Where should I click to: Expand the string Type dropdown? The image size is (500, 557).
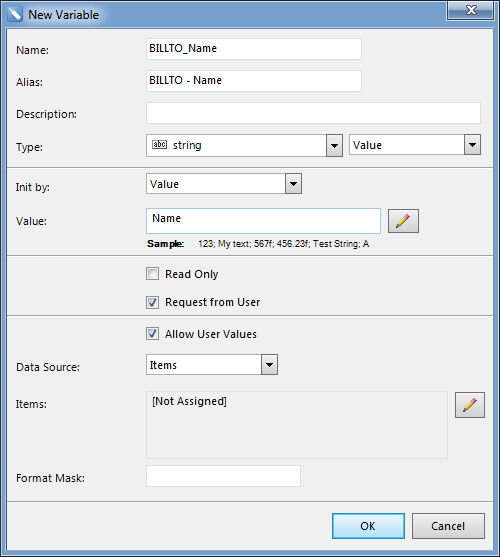pyautogui.click(x=334, y=145)
